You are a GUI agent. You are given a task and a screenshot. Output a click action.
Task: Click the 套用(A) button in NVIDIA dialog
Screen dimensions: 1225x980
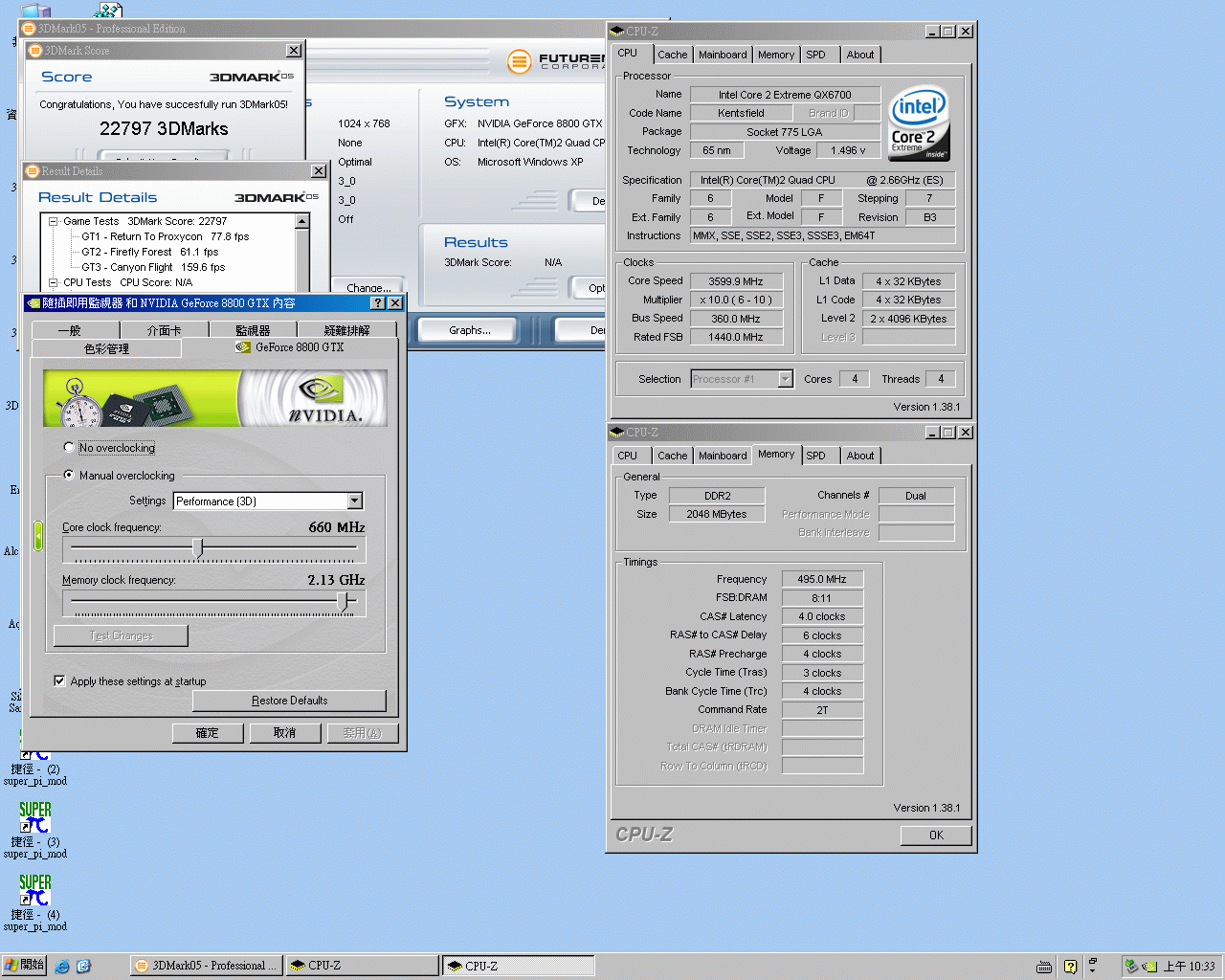click(362, 733)
